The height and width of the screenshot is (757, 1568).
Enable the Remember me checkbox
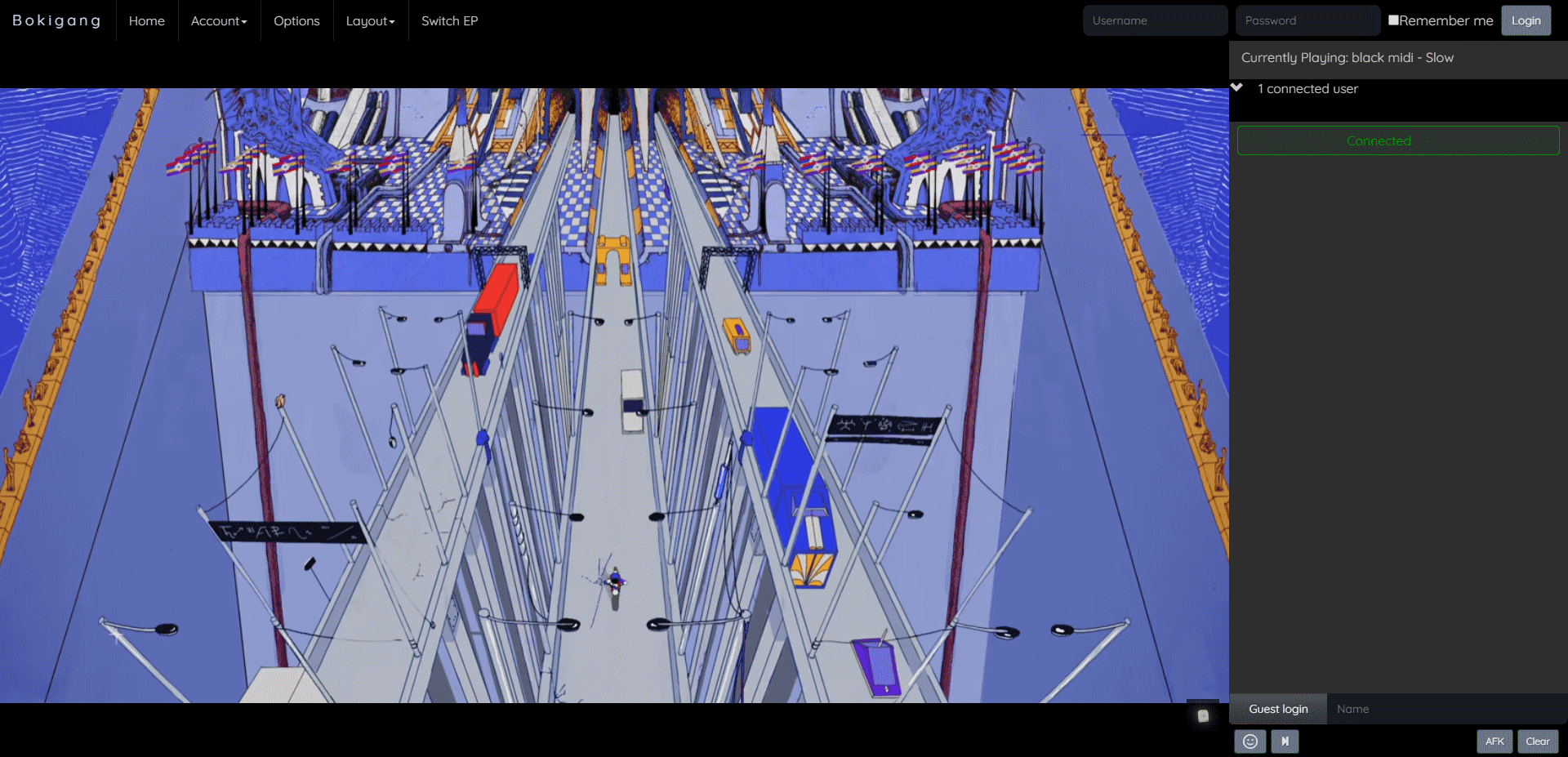(x=1393, y=20)
